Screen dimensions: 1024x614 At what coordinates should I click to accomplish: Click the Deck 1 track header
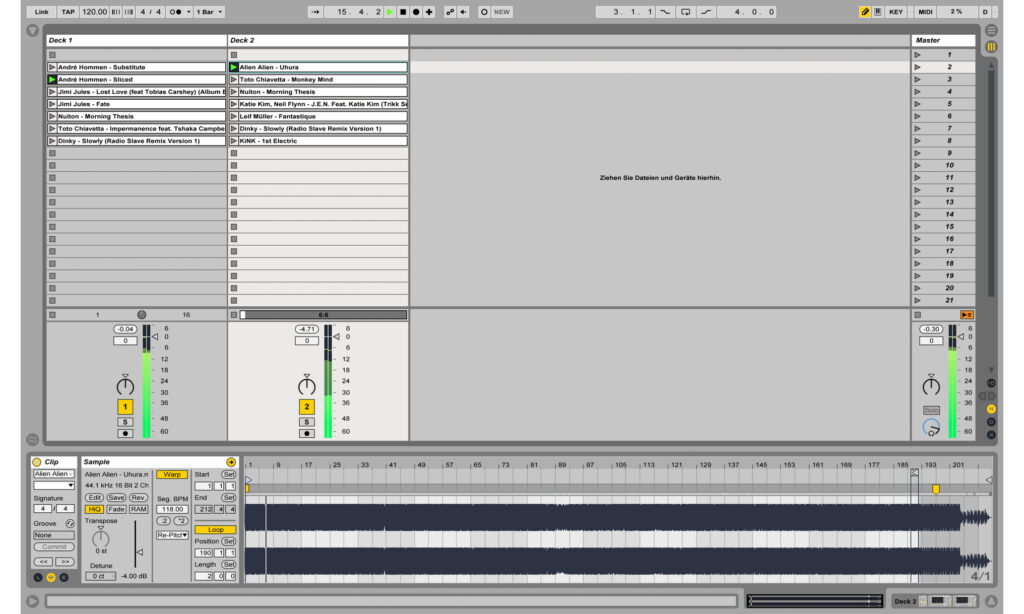point(136,40)
